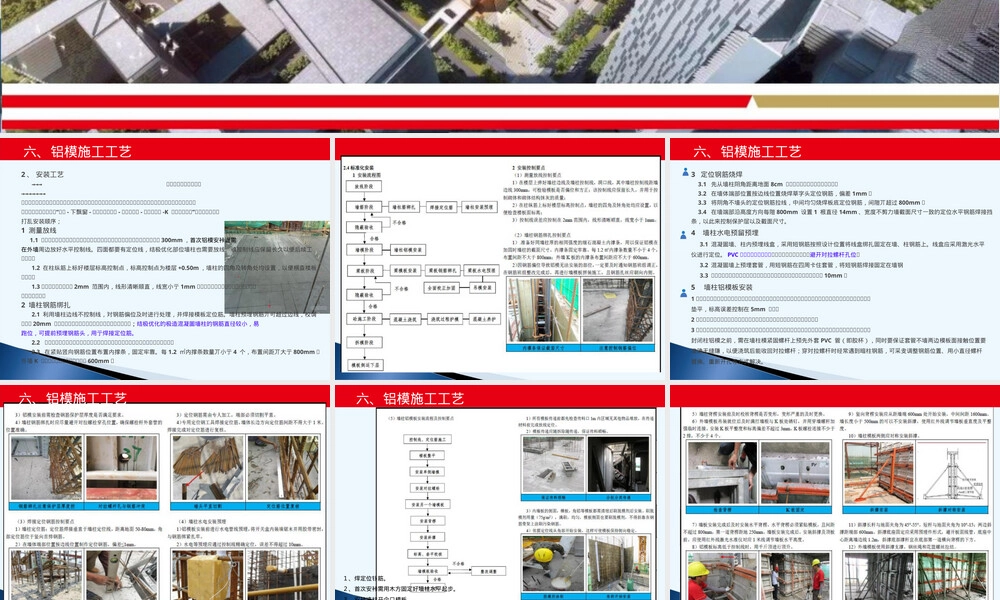Image resolution: width=1000 pixels, height=600 pixels.
Task: Click the '4 墙柱水电预留预埋' heading
Action: [724, 233]
